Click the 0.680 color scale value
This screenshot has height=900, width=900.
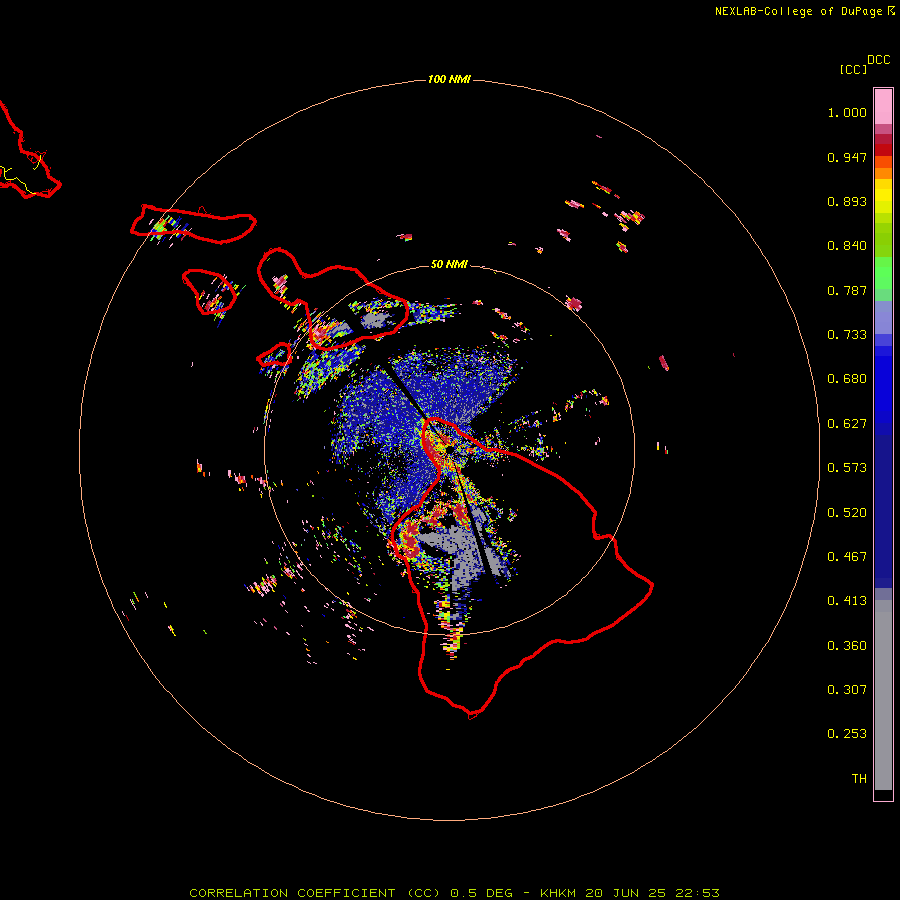(847, 379)
